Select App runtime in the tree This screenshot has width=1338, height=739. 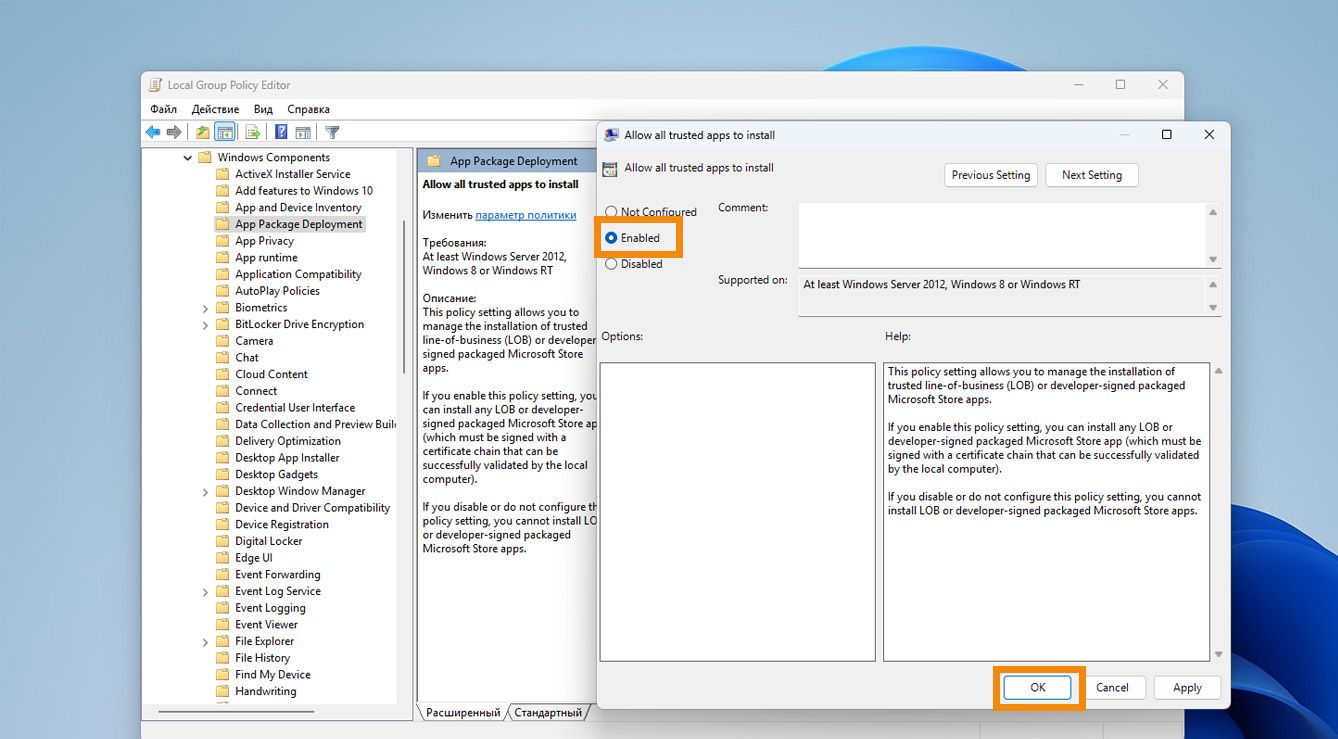coord(266,258)
